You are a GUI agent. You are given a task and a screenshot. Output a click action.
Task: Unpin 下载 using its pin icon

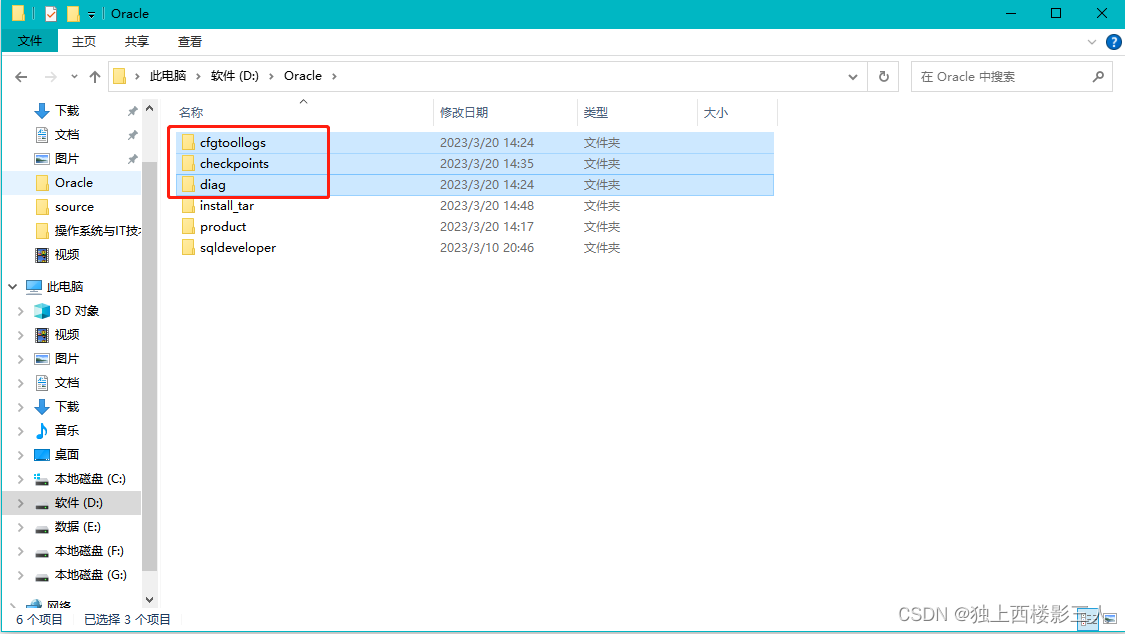(132, 111)
